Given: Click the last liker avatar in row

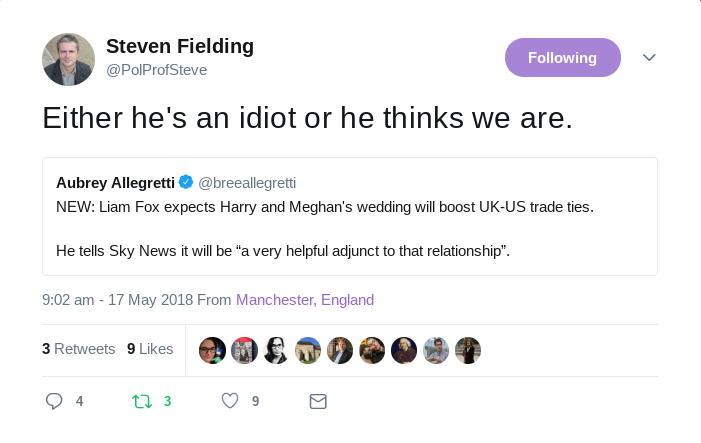Looking at the screenshot, I should click(x=468, y=350).
